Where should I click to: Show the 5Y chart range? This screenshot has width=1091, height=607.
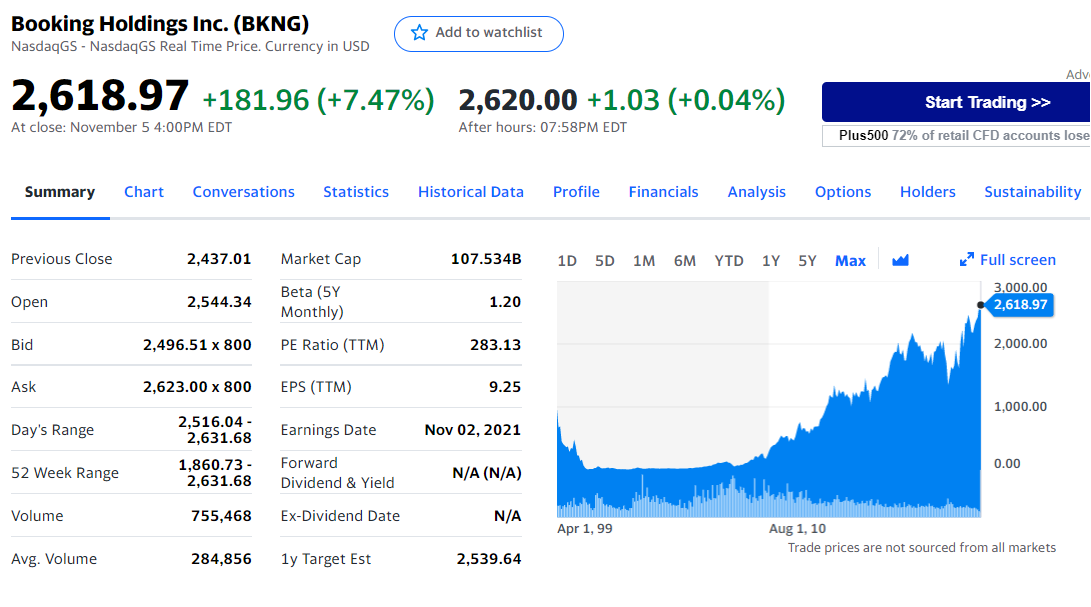[808, 260]
